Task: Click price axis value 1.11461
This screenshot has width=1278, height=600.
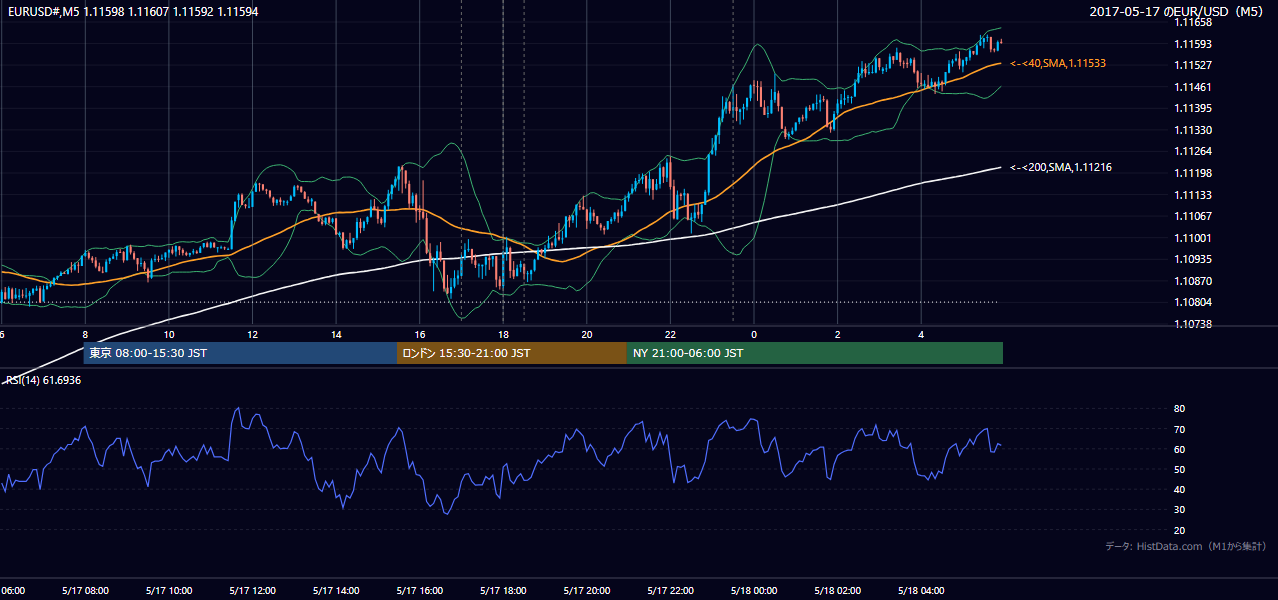Action: pyautogui.click(x=1192, y=87)
